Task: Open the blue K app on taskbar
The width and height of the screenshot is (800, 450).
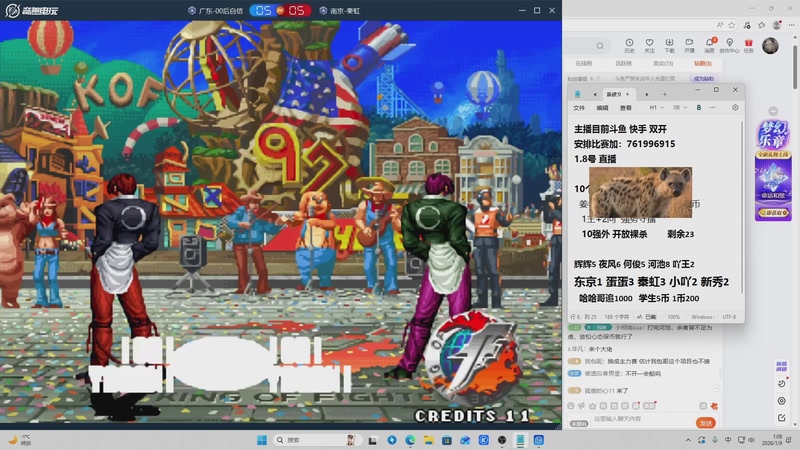Action: (483, 440)
